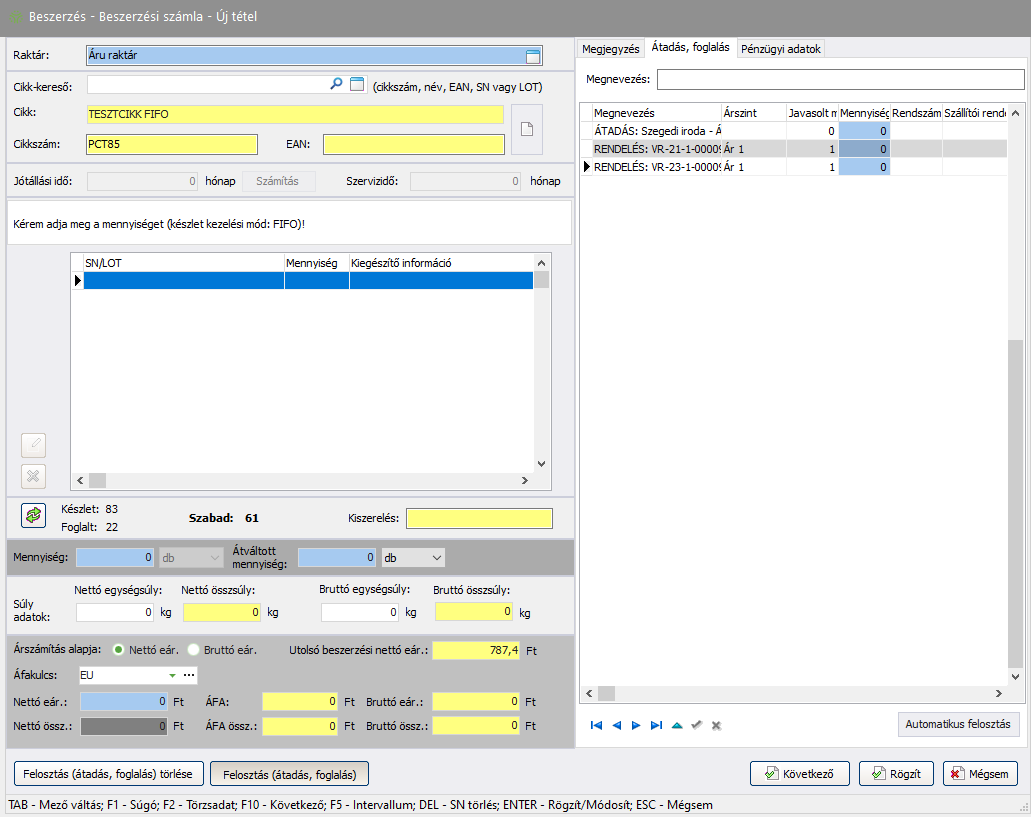Click the green refresh stock icon
This screenshot has height=817, width=1031.
(x=34, y=515)
